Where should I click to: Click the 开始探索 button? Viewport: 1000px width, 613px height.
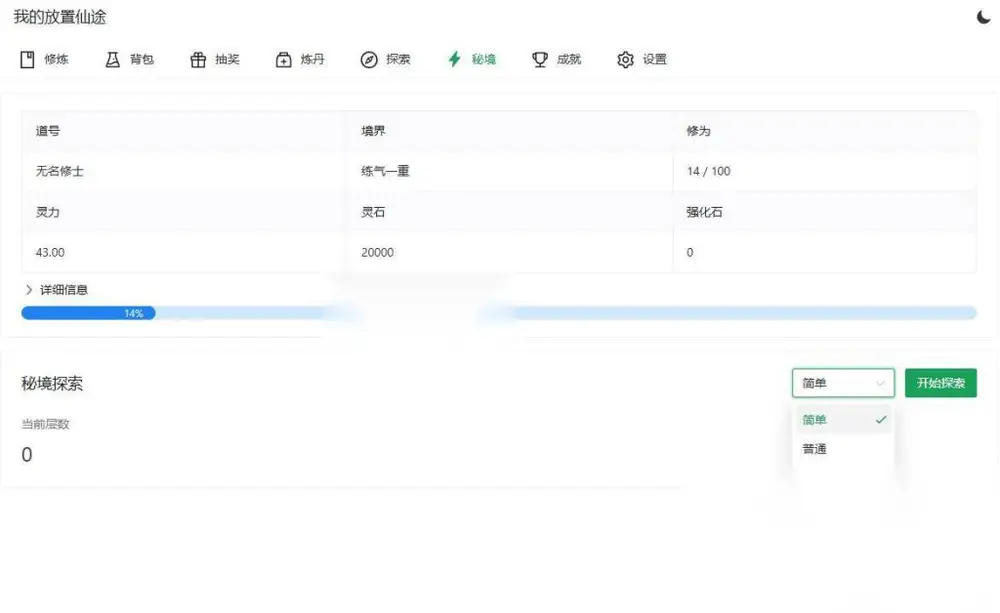coord(941,383)
